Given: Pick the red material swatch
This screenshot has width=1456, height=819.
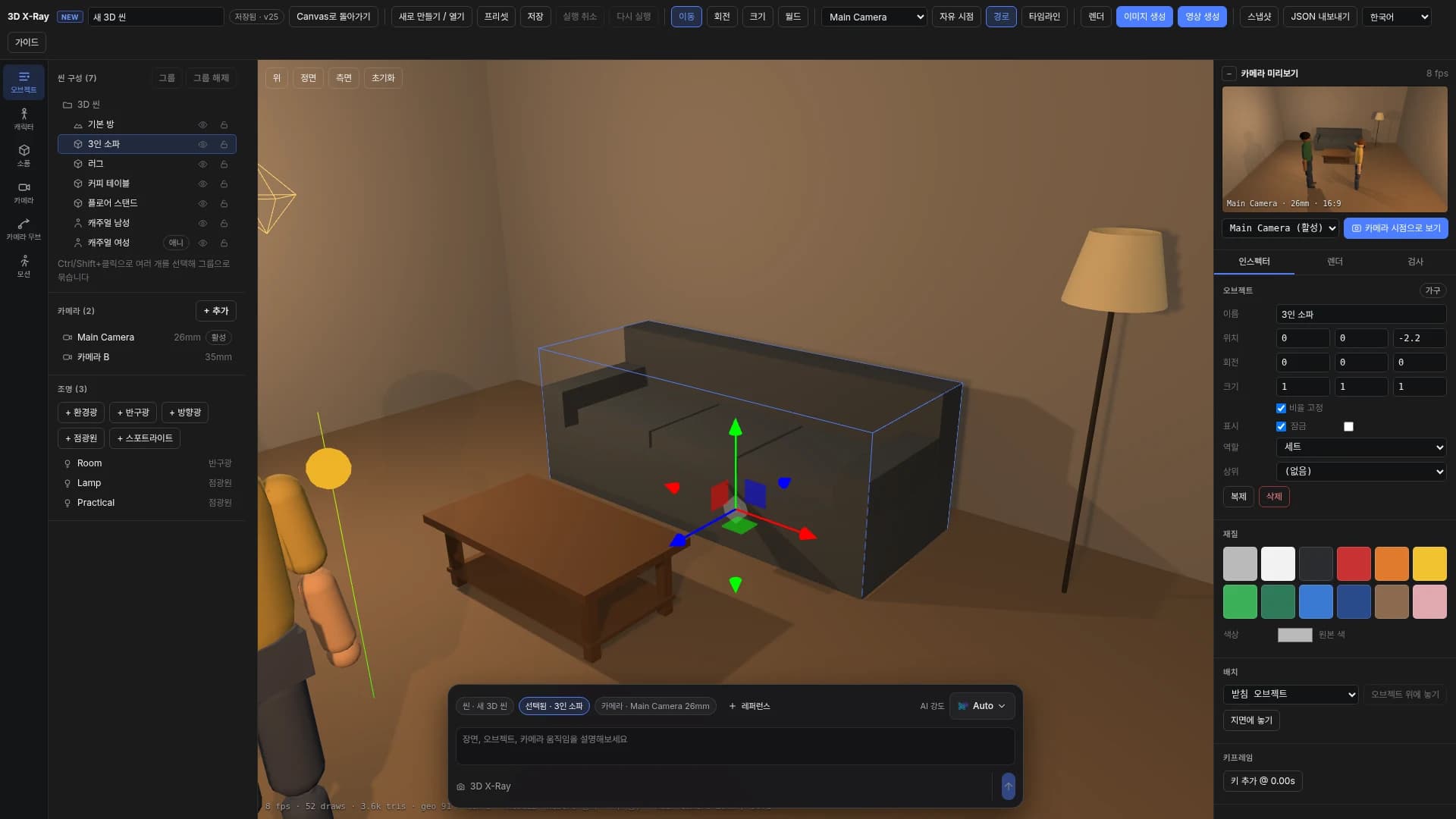Looking at the screenshot, I should pyautogui.click(x=1354, y=564).
